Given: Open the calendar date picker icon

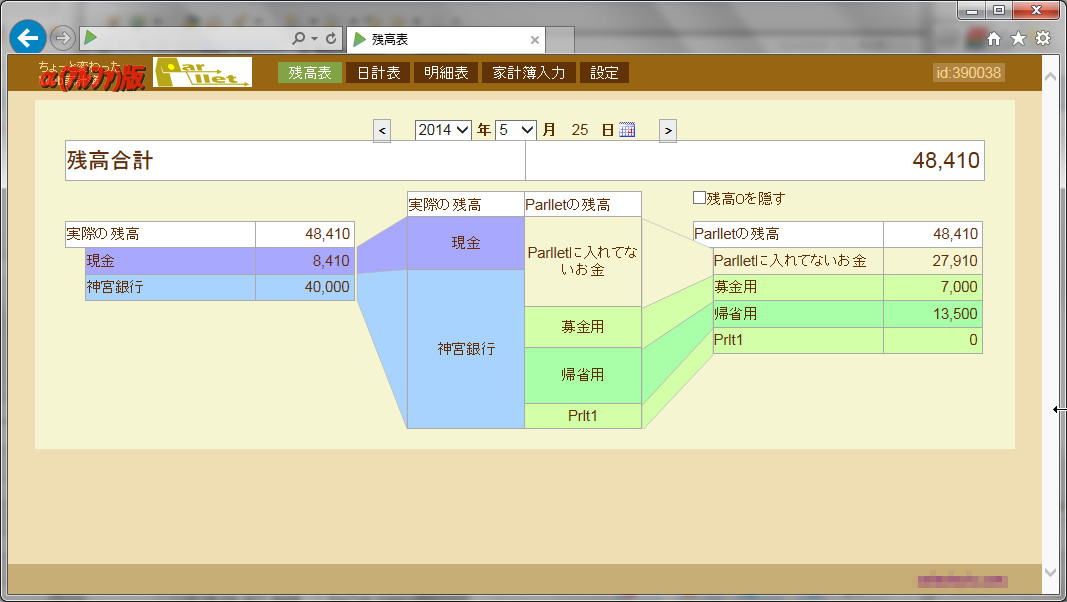Looking at the screenshot, I should tap(625, 129).
